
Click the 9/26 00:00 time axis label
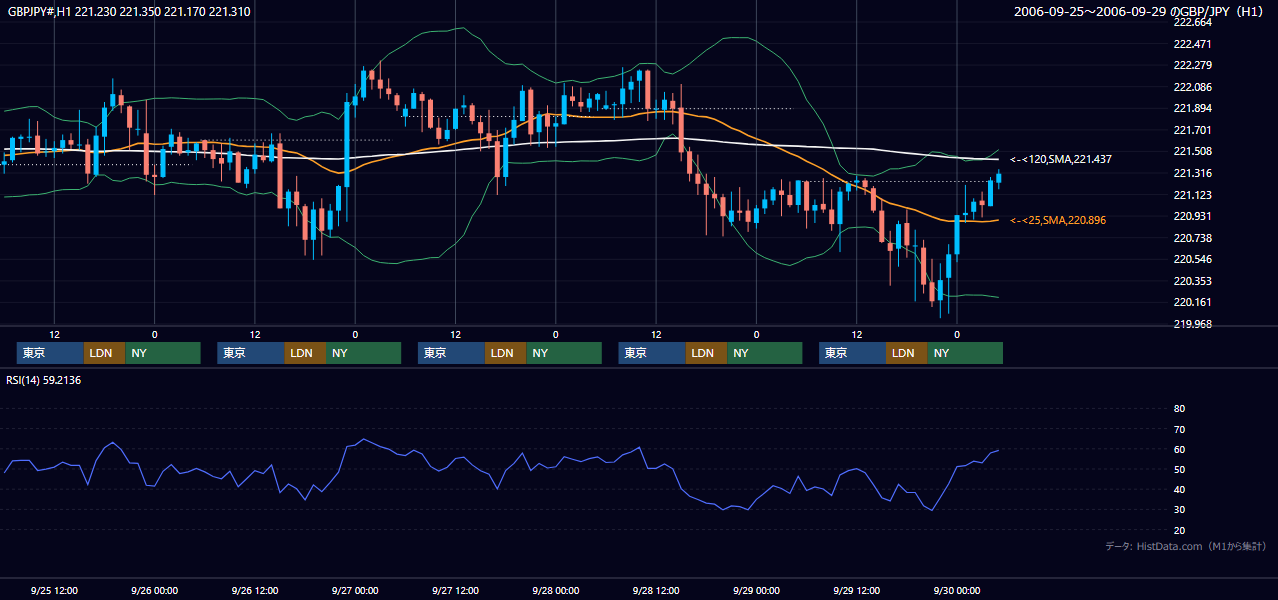[154, 590]
